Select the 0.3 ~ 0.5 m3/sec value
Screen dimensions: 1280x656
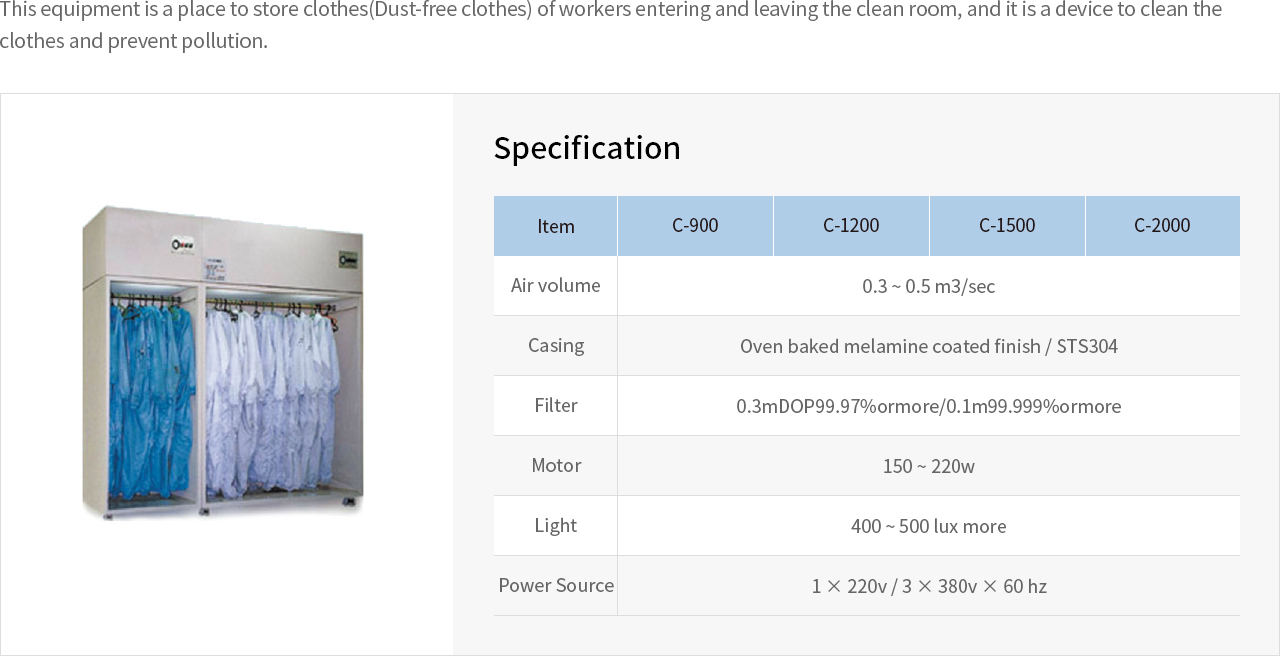928,286
